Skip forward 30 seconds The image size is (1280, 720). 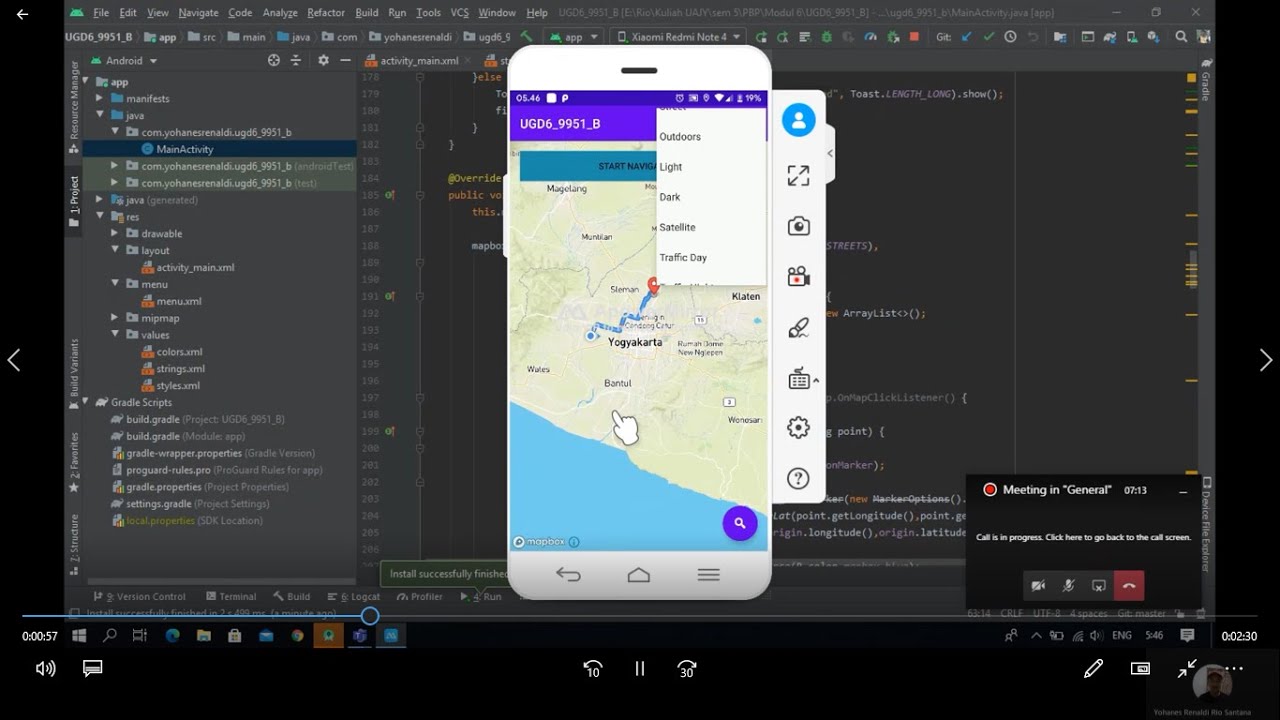click(x=687, y=669)
